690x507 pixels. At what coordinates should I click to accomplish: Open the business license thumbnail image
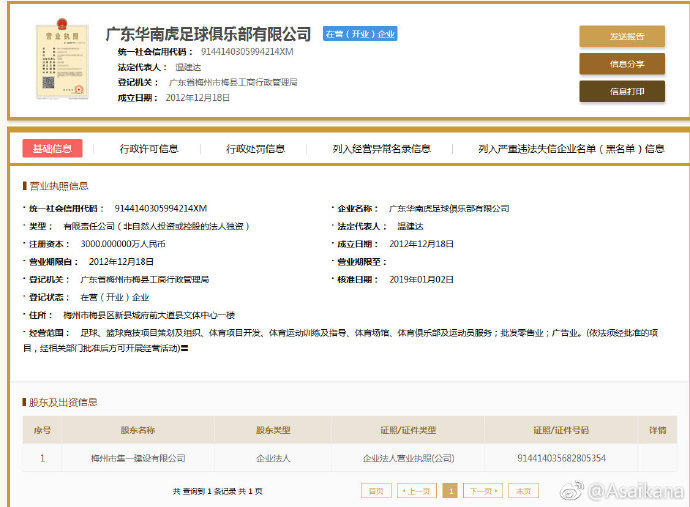(62, 58)
